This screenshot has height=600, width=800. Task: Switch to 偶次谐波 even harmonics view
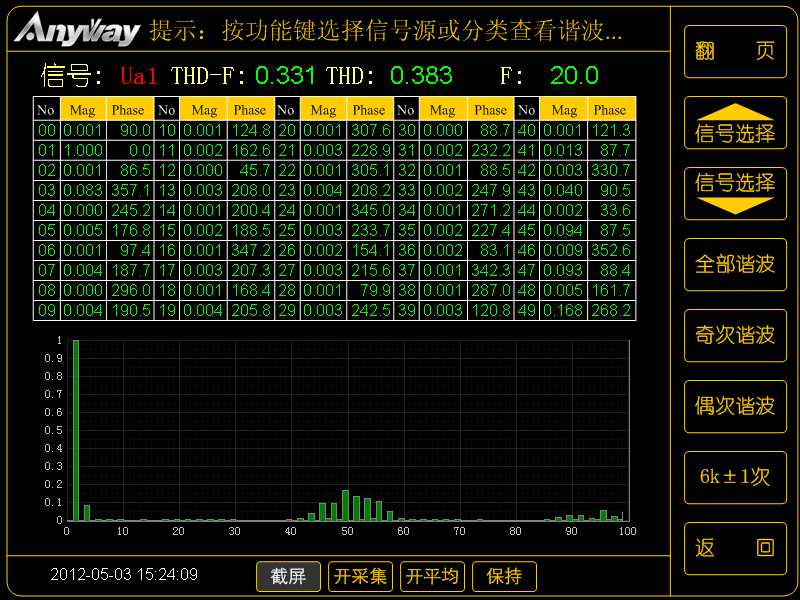(x=735, y=407)
